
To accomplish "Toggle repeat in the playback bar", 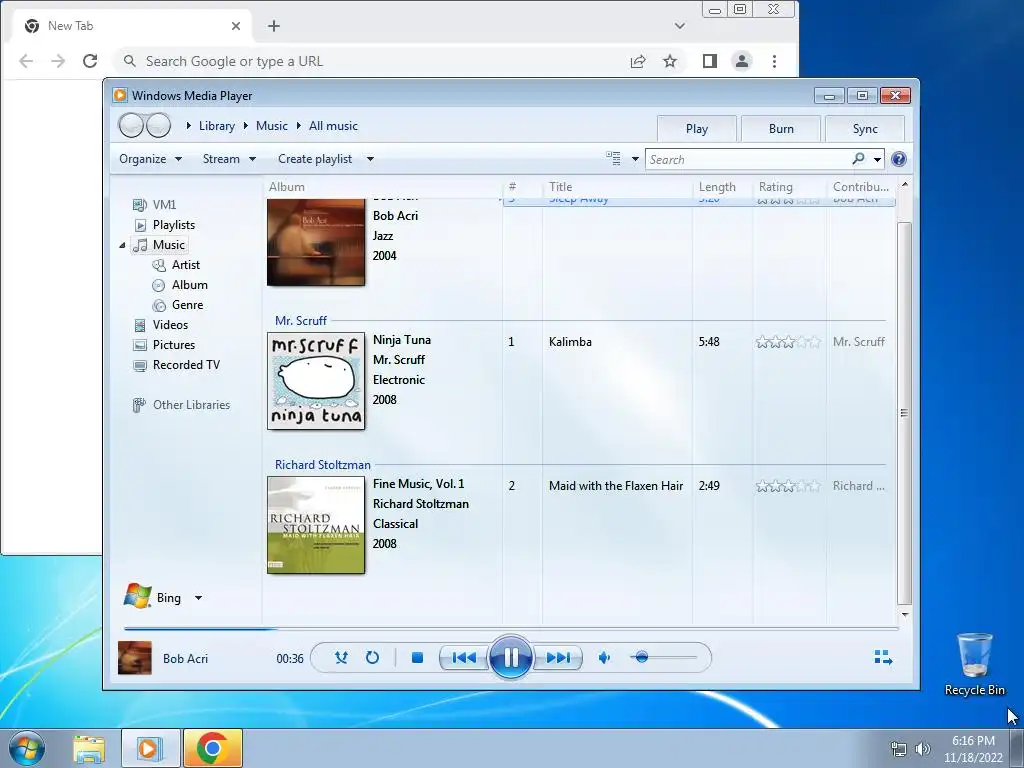I will tap(372, 658).
